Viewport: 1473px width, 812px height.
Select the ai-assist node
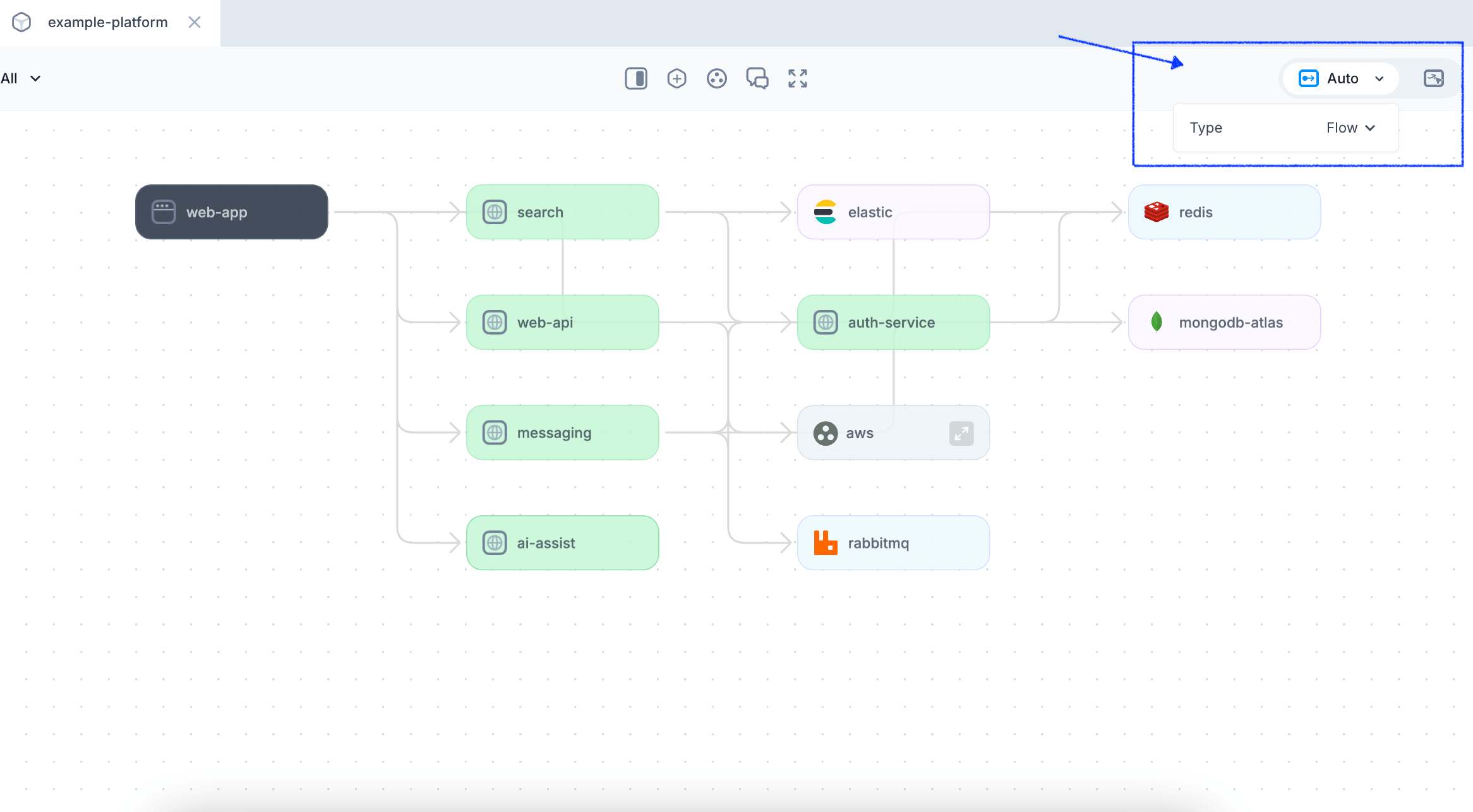coord(562,543)
